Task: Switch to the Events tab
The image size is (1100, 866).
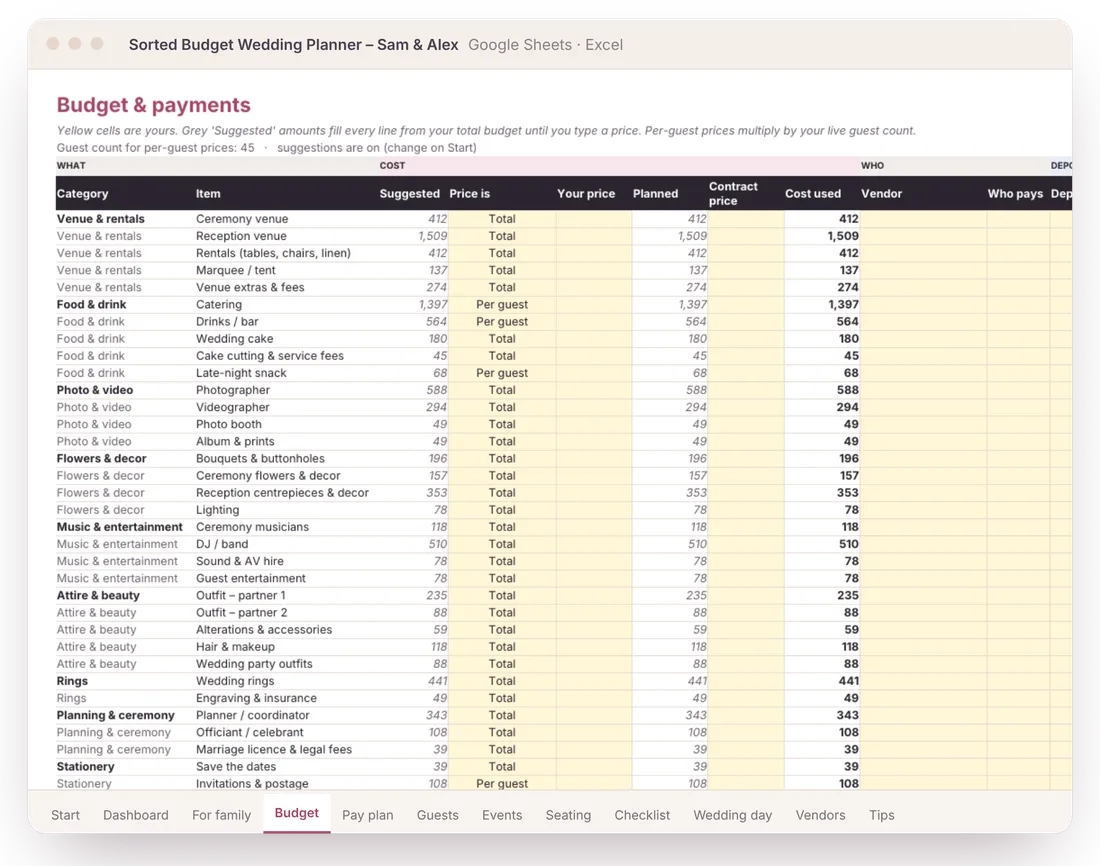Action: 502,815
